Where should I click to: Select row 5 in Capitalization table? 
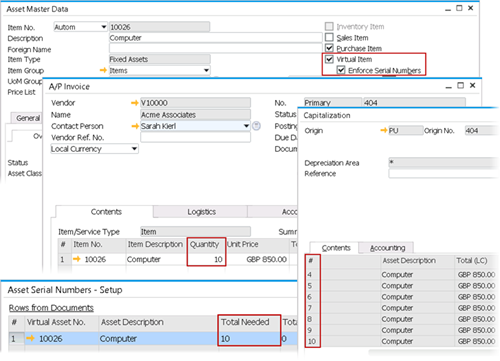pyautogui.click(x=313, y=286)
